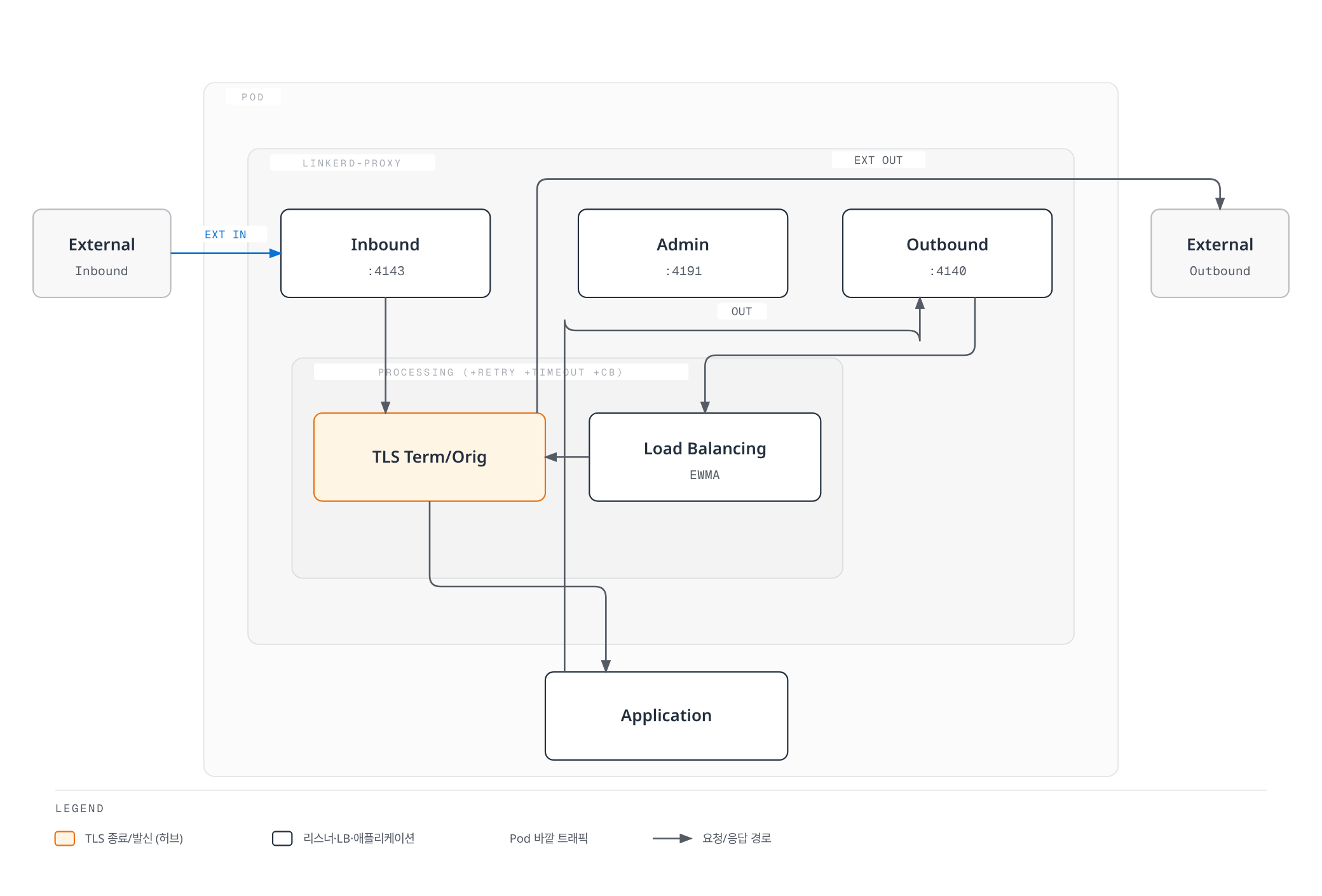Click the white box legend swatch

click(x=282, y=838)
